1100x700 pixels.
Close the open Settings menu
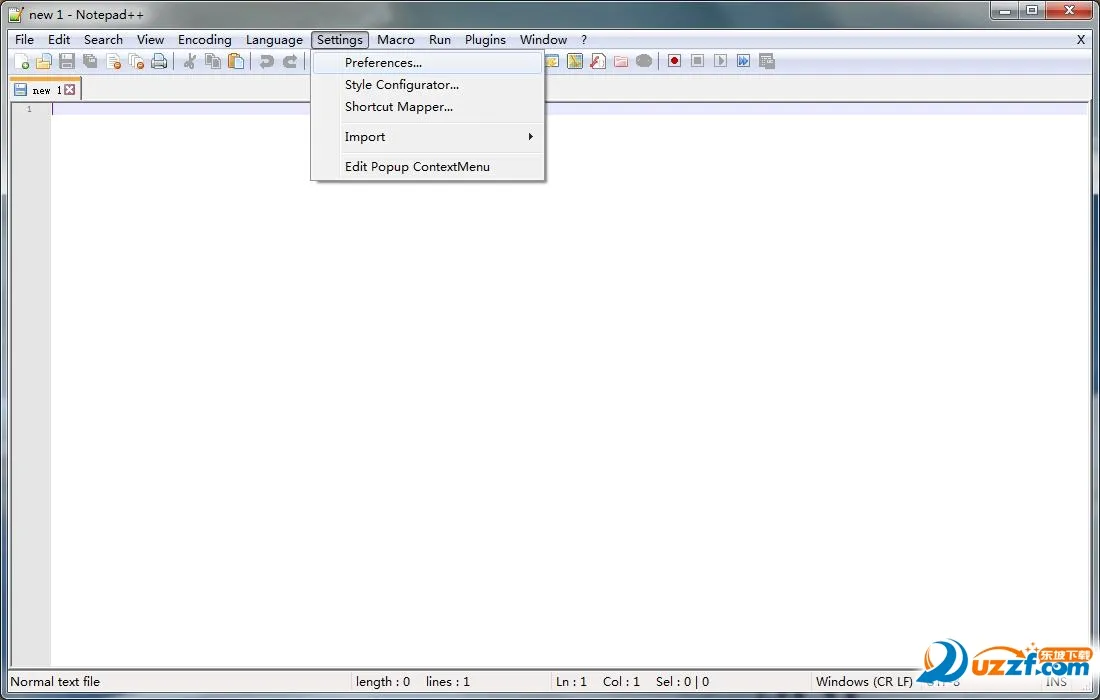(x=340, y=40)
